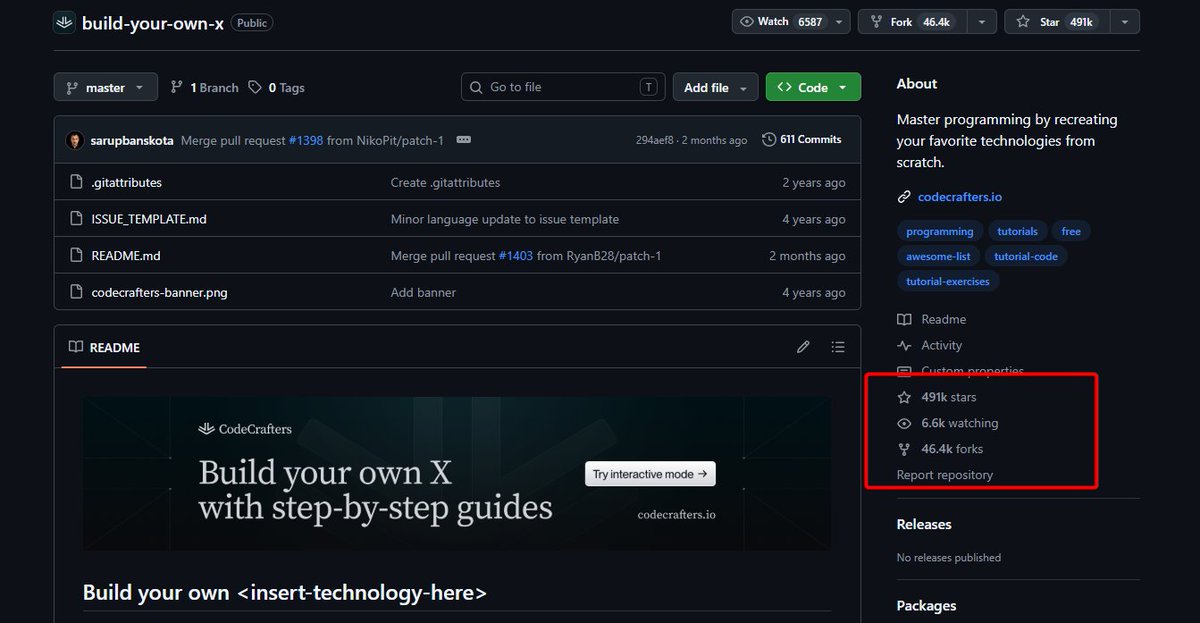
Task: Jump to Readme in the About sidebar
Action: (932, 319)
